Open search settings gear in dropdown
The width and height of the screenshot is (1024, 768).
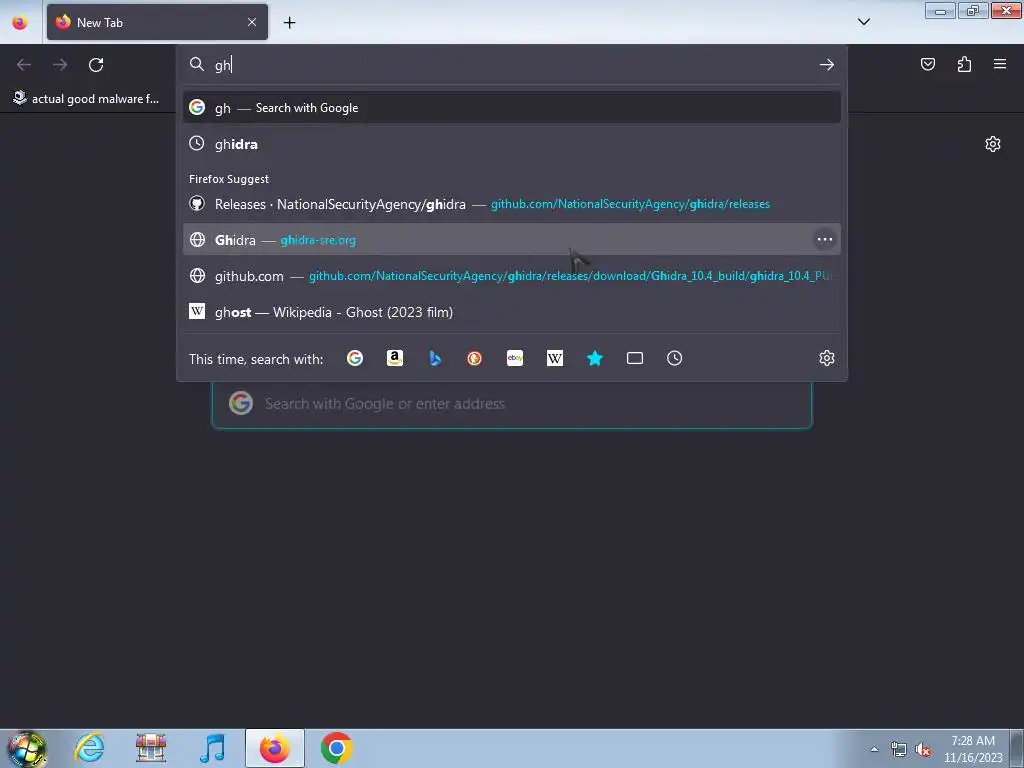coord(827,358)
